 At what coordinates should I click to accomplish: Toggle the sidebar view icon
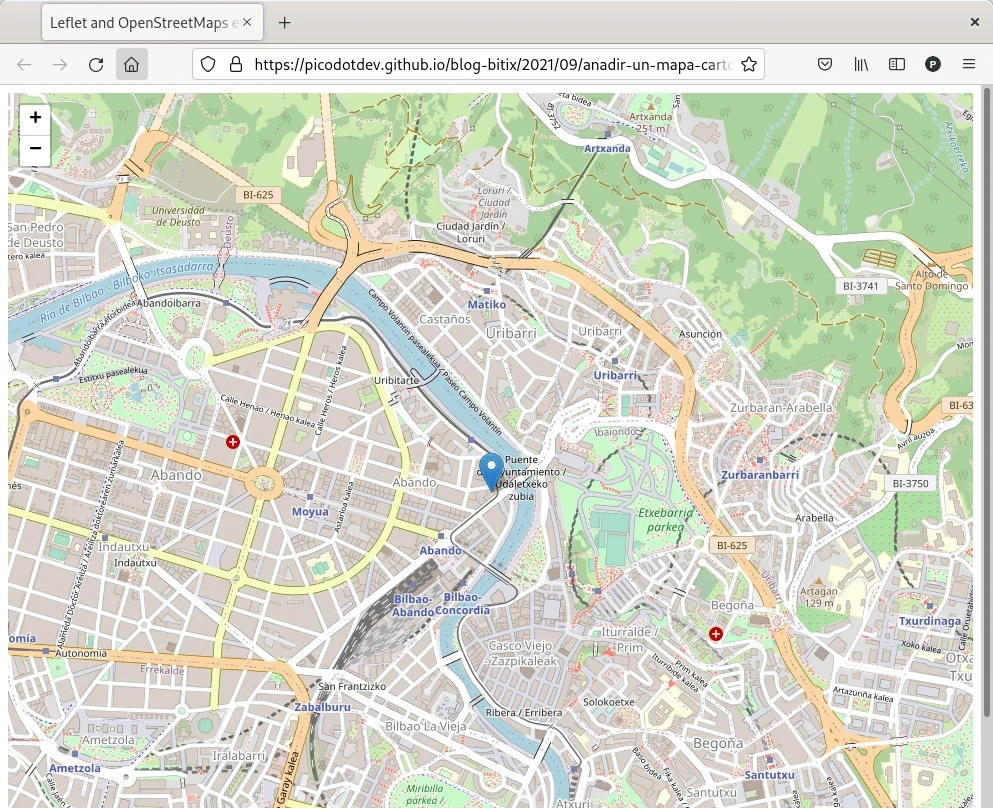click(x=897, y=64)
